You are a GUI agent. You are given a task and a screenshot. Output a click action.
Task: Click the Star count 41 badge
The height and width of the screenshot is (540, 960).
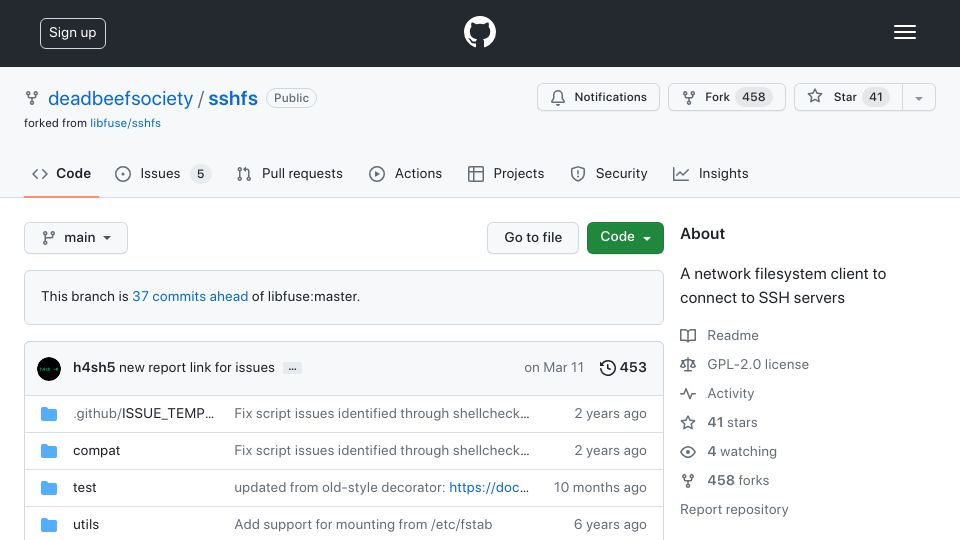[x=876, y=97]
